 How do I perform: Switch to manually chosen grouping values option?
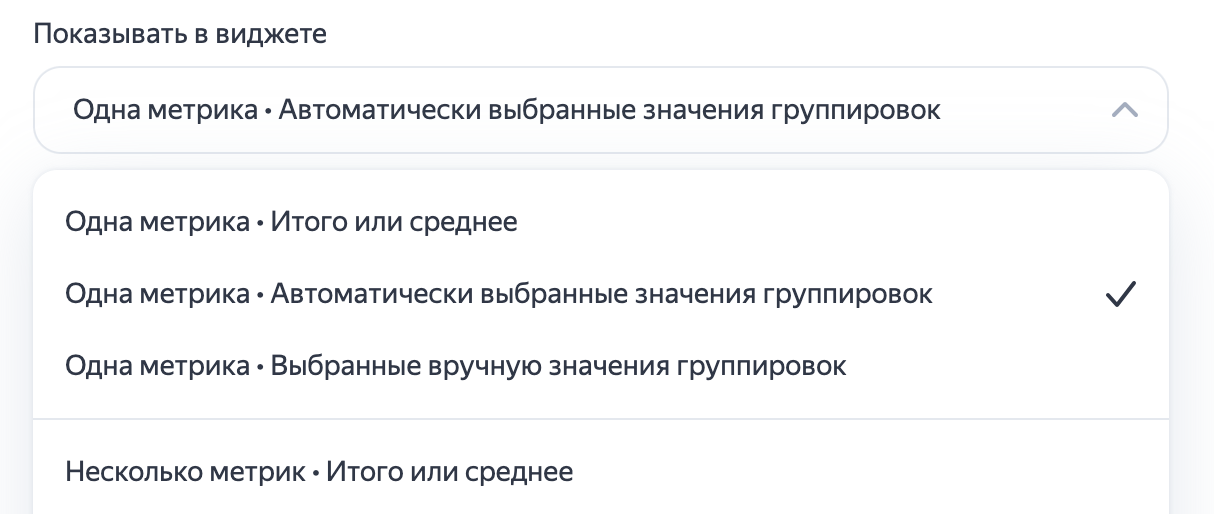455,366
